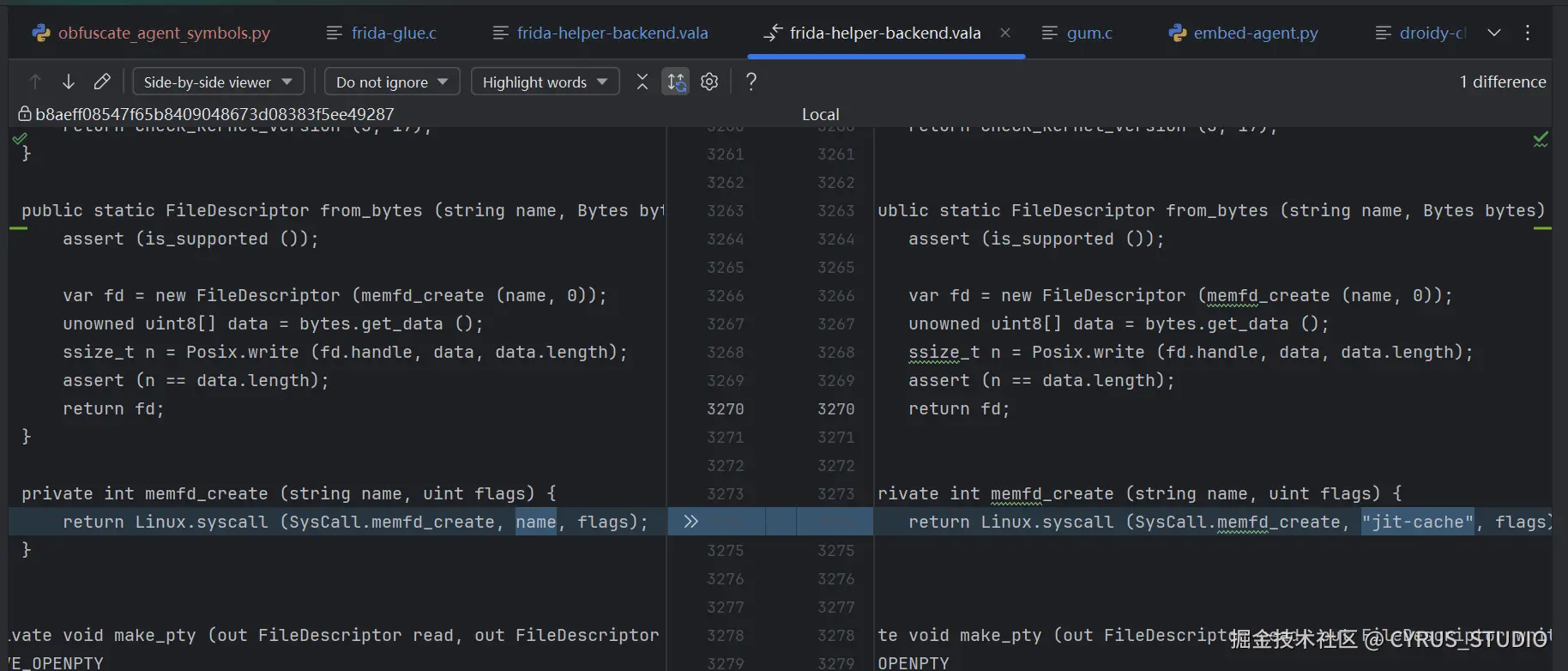Viewport: 1568px width, 671px height.
Task: Go to previous difference arrow
Action: [35, 82]
